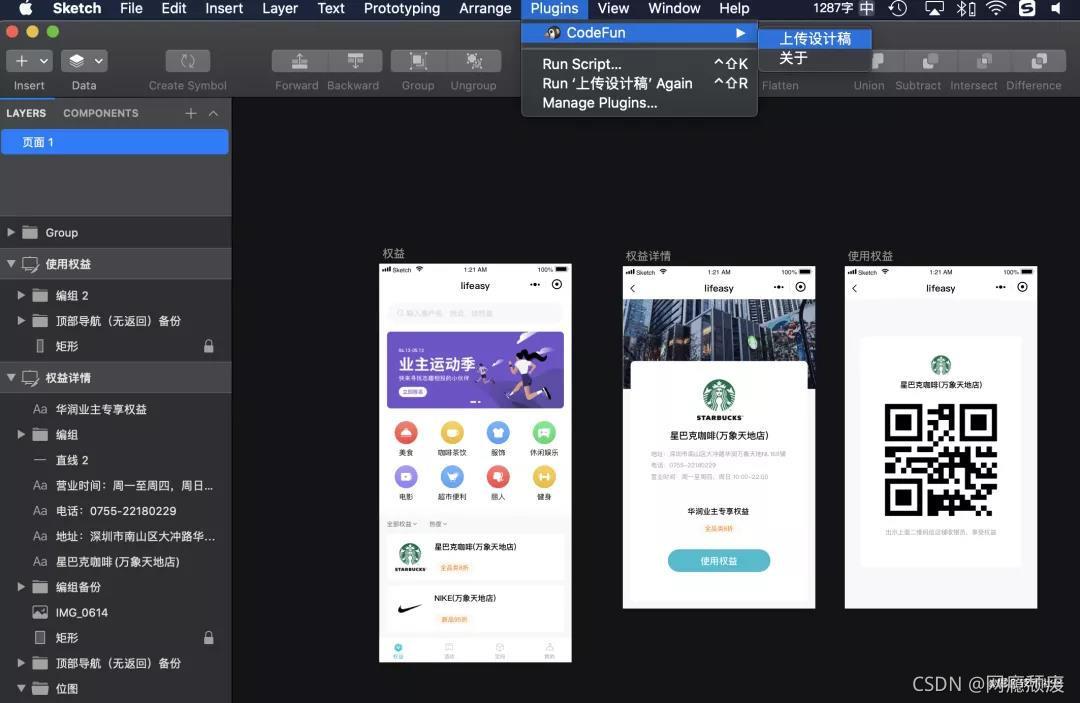Screen dimensions: 1080x703
Task: Open the Insert dropdown arrow
Action: tap(44, 61)
